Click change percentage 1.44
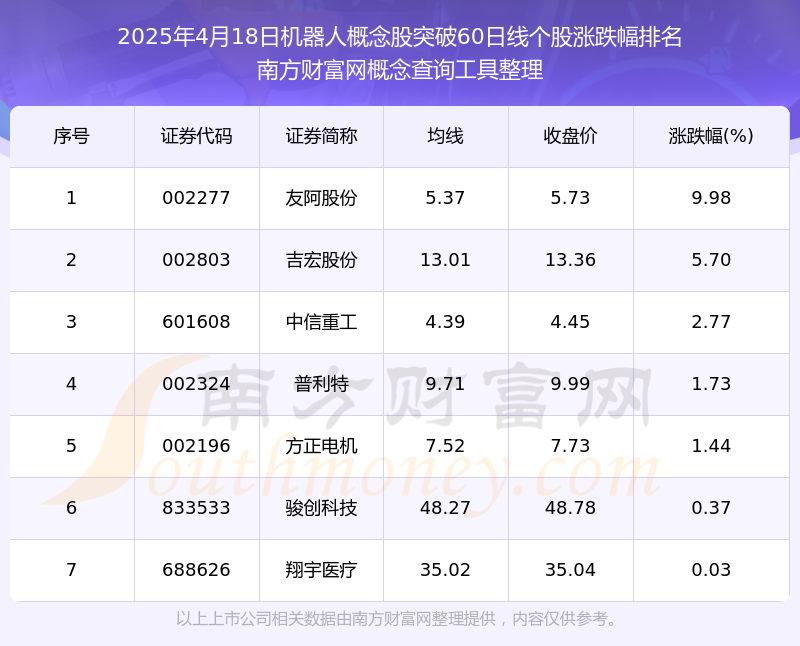800x646 pixels. [x=711, y=446]
